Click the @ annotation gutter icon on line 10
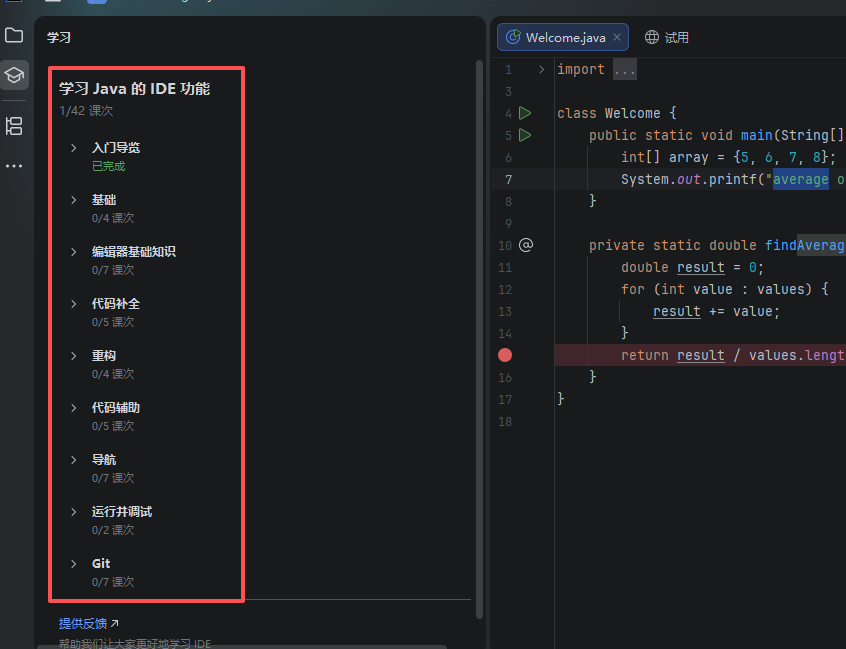This screenshot has height=649, width=846. pyautogui.click(x=526, y=245)
